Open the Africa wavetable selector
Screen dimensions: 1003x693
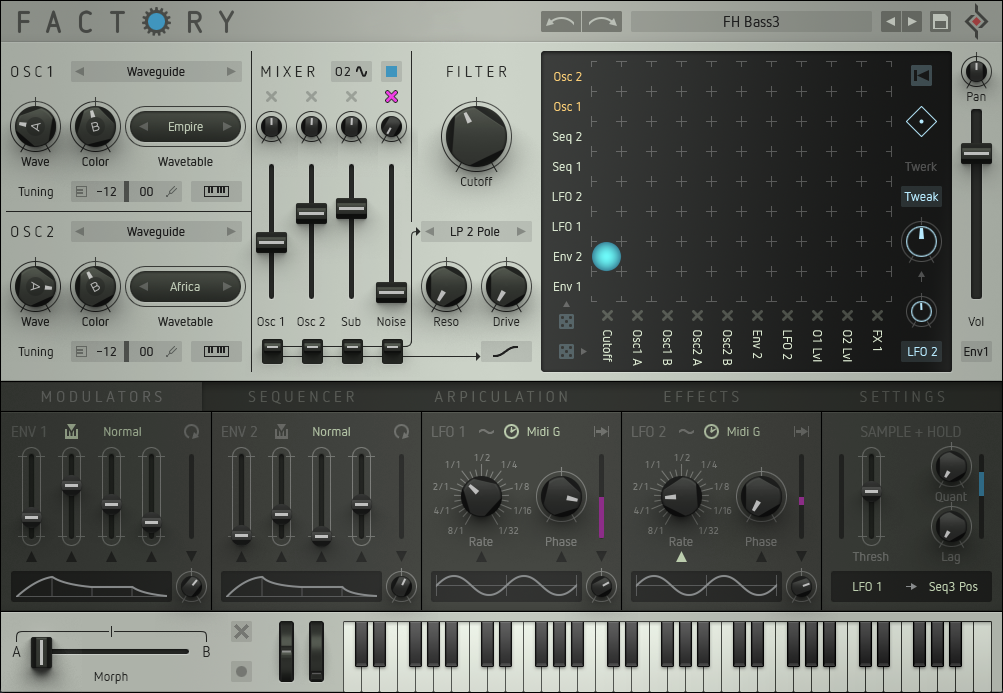(185, 287)
